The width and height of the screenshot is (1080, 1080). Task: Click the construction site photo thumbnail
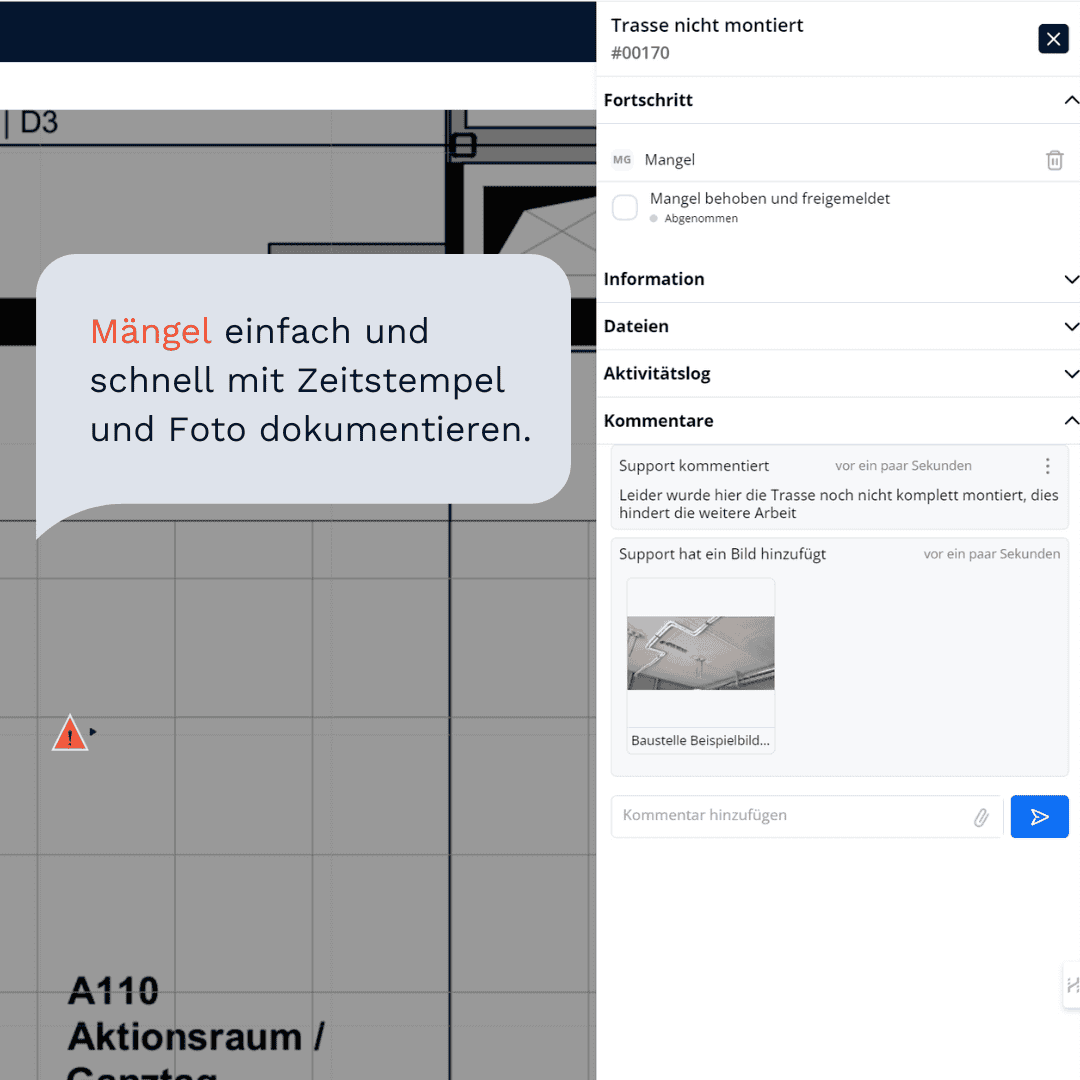coord(700,651)
